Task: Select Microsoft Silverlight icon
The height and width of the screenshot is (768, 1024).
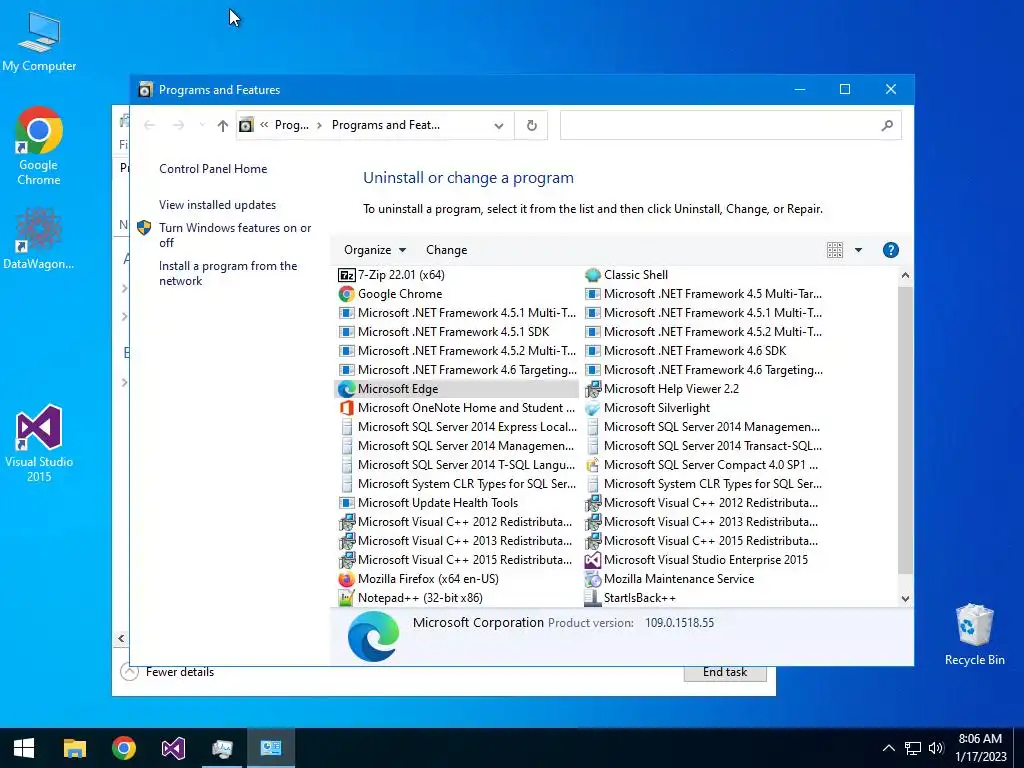Action: point(592,408)
